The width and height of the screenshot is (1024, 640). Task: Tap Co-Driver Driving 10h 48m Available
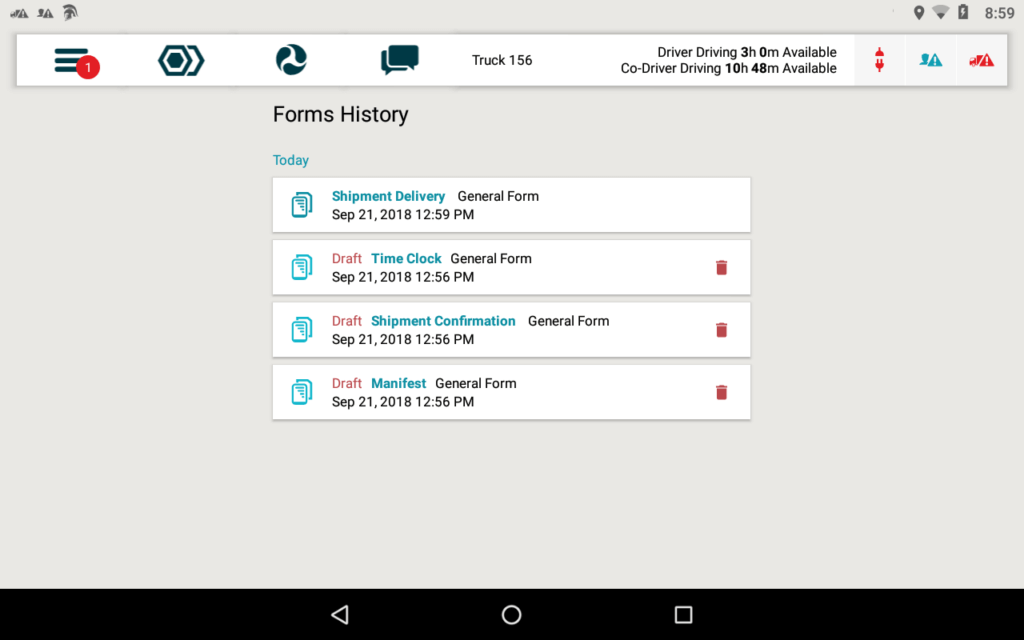pyautogui.click(x=728, y=69)
